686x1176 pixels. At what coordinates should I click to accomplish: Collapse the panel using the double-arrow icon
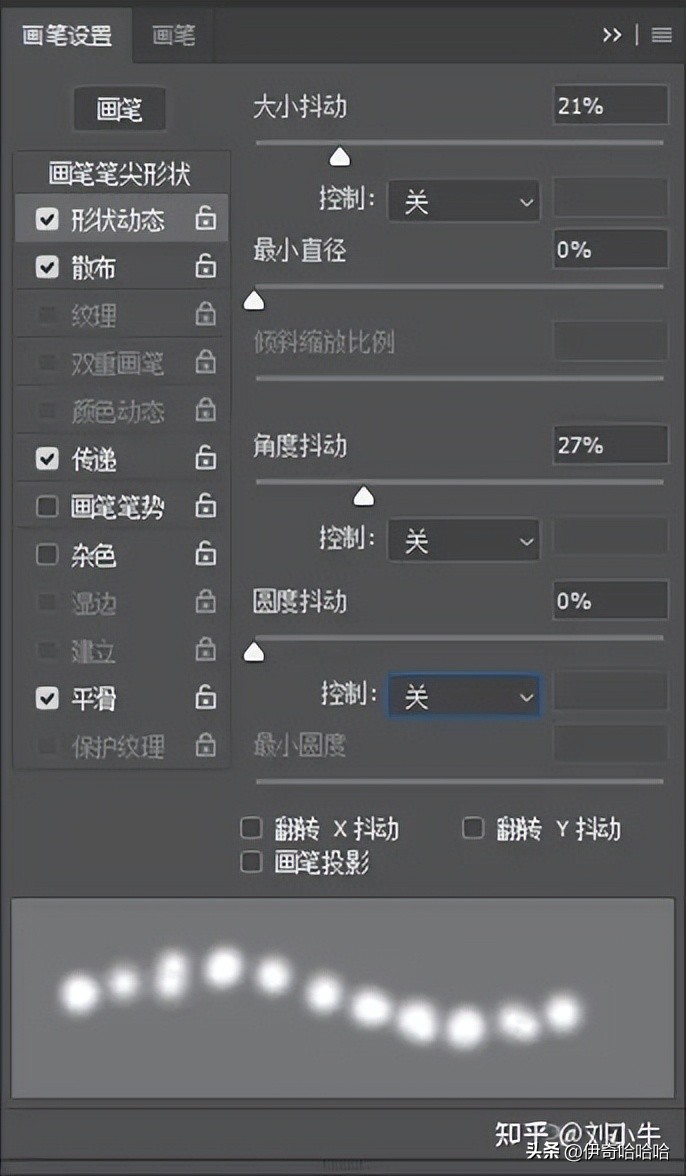coord(613,34)
